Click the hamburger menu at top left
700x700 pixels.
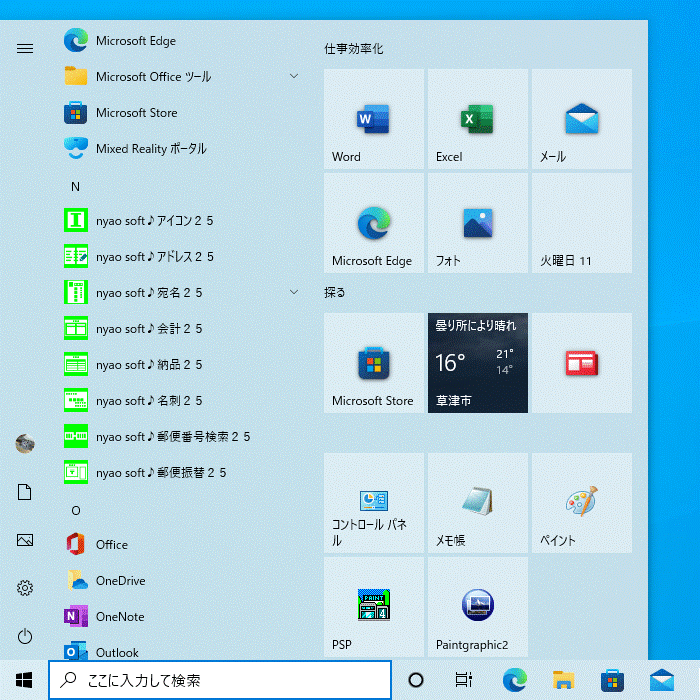(x=25, y=48)
